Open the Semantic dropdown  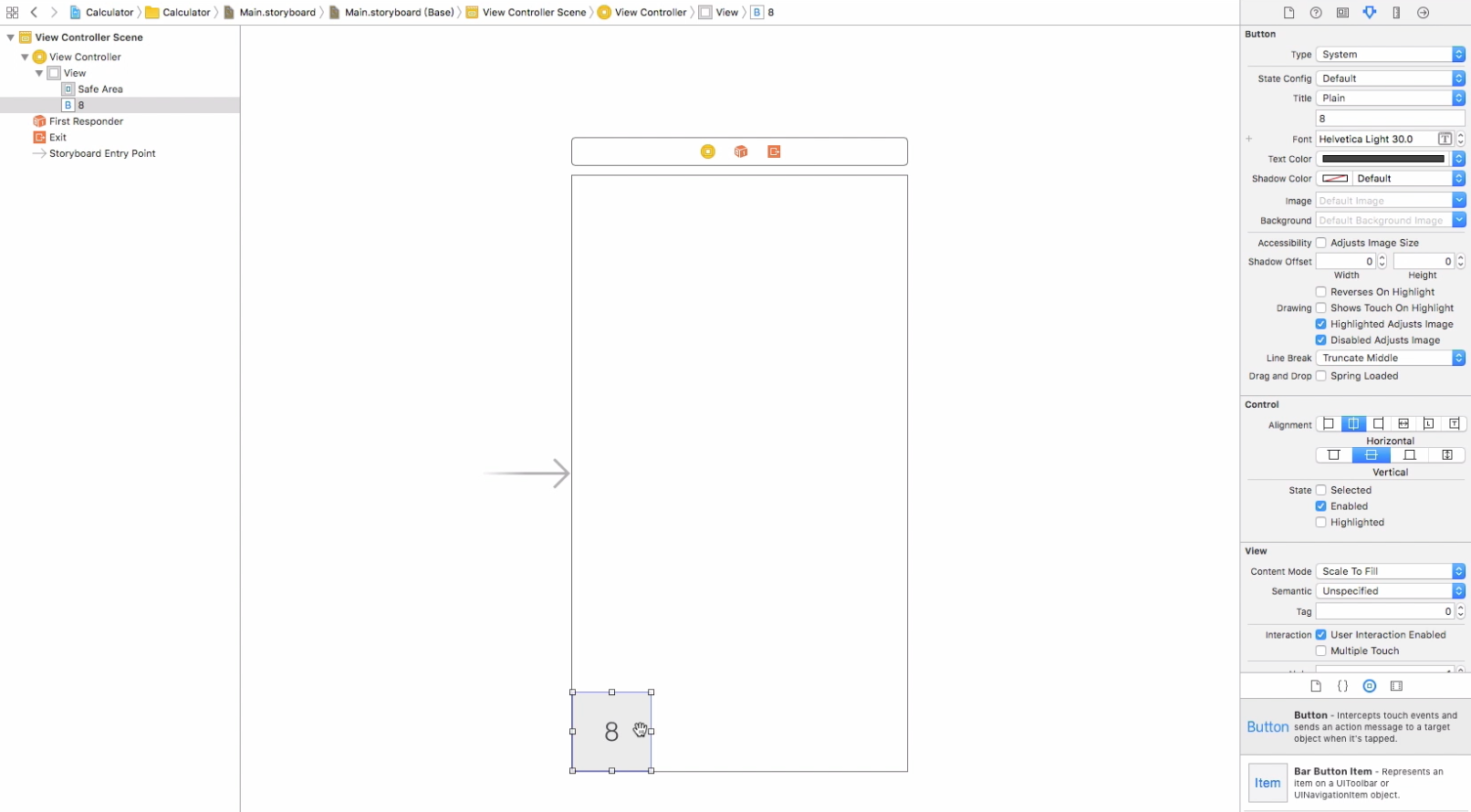point(1390,591)
